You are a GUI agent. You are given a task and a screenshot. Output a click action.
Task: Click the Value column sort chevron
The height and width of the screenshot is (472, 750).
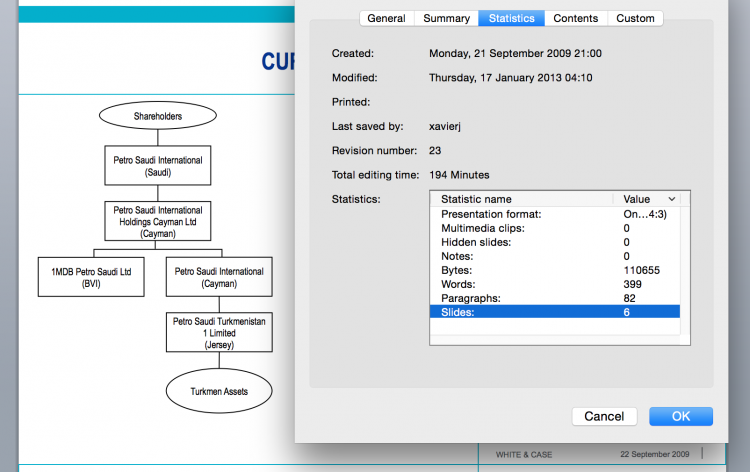click(x=671, y=199)
